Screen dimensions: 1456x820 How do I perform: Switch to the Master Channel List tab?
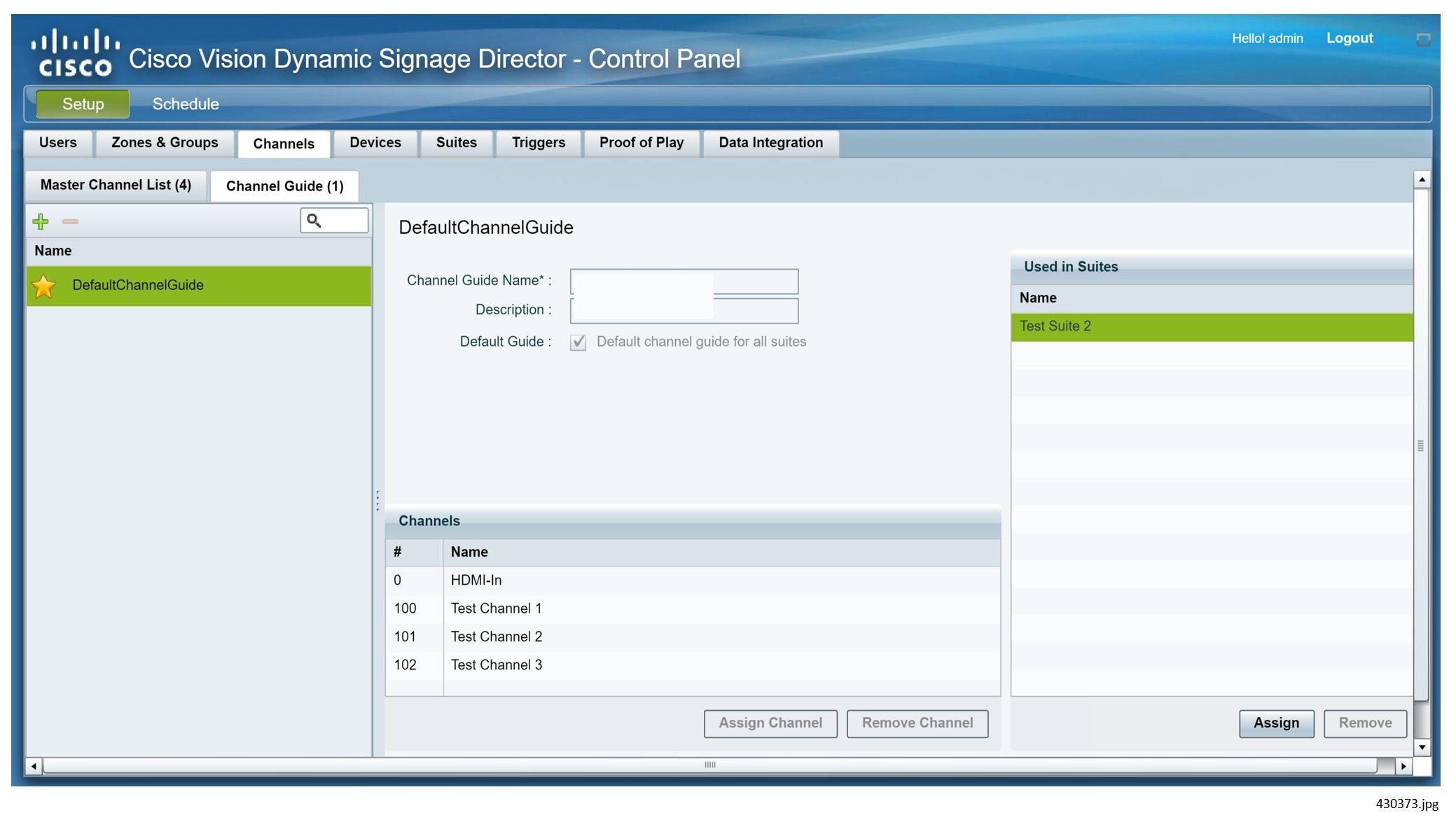click(115, 185)
